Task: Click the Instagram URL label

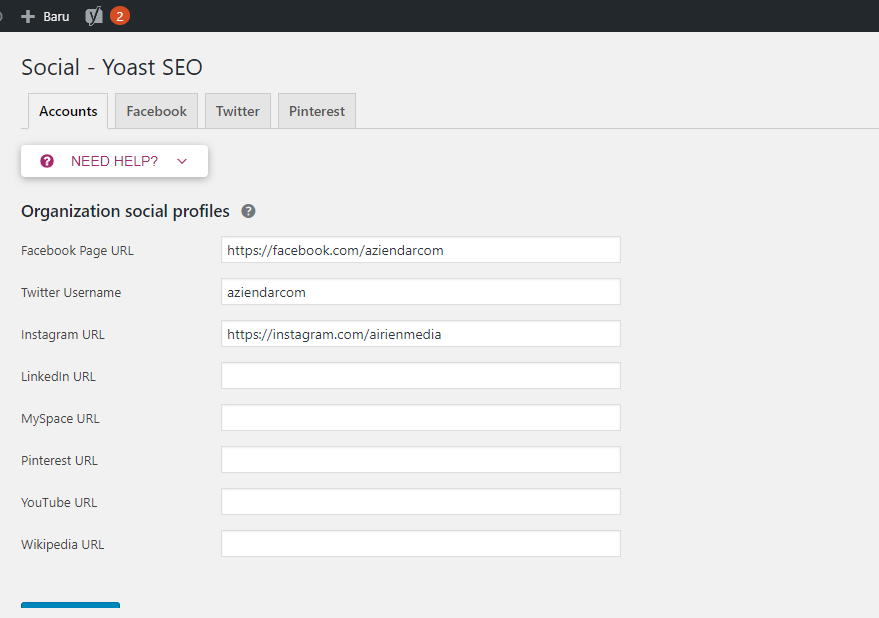Action: [63, 335]
